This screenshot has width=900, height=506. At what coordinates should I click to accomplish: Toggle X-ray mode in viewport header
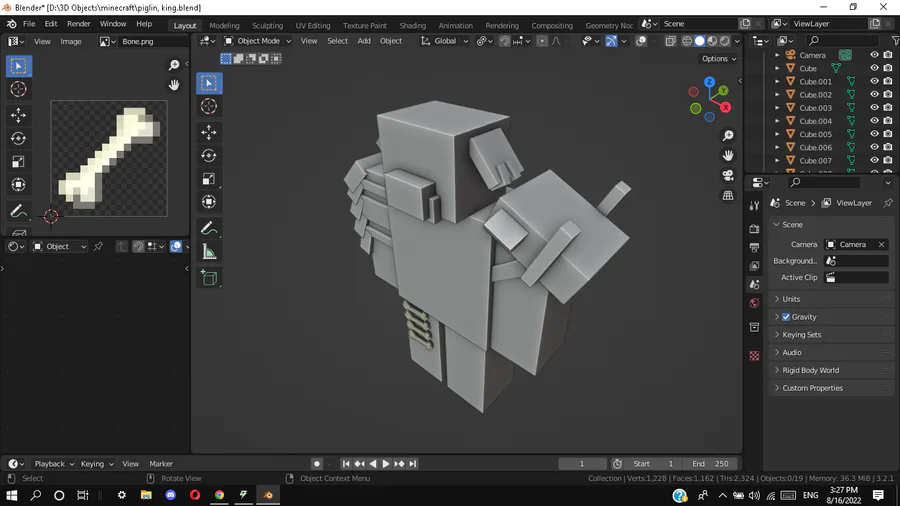pyautogui.click(x=670, y=41)
